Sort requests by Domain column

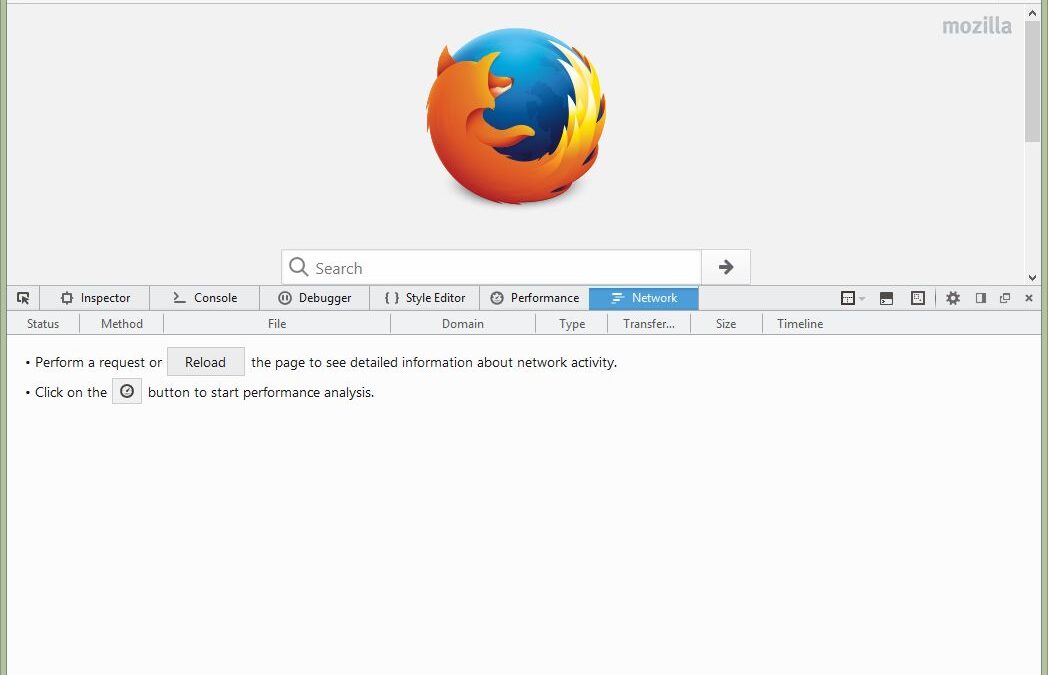(463, 323)
